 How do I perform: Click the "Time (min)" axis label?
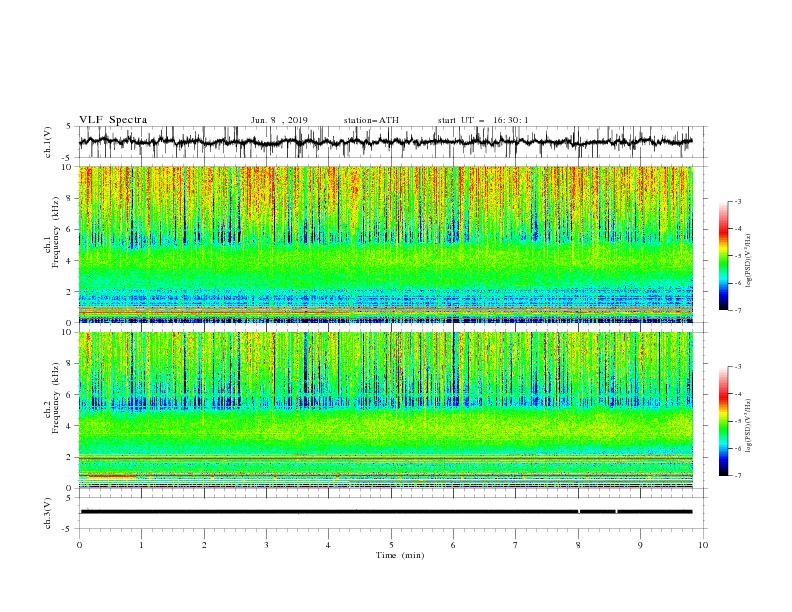[400, 555]
